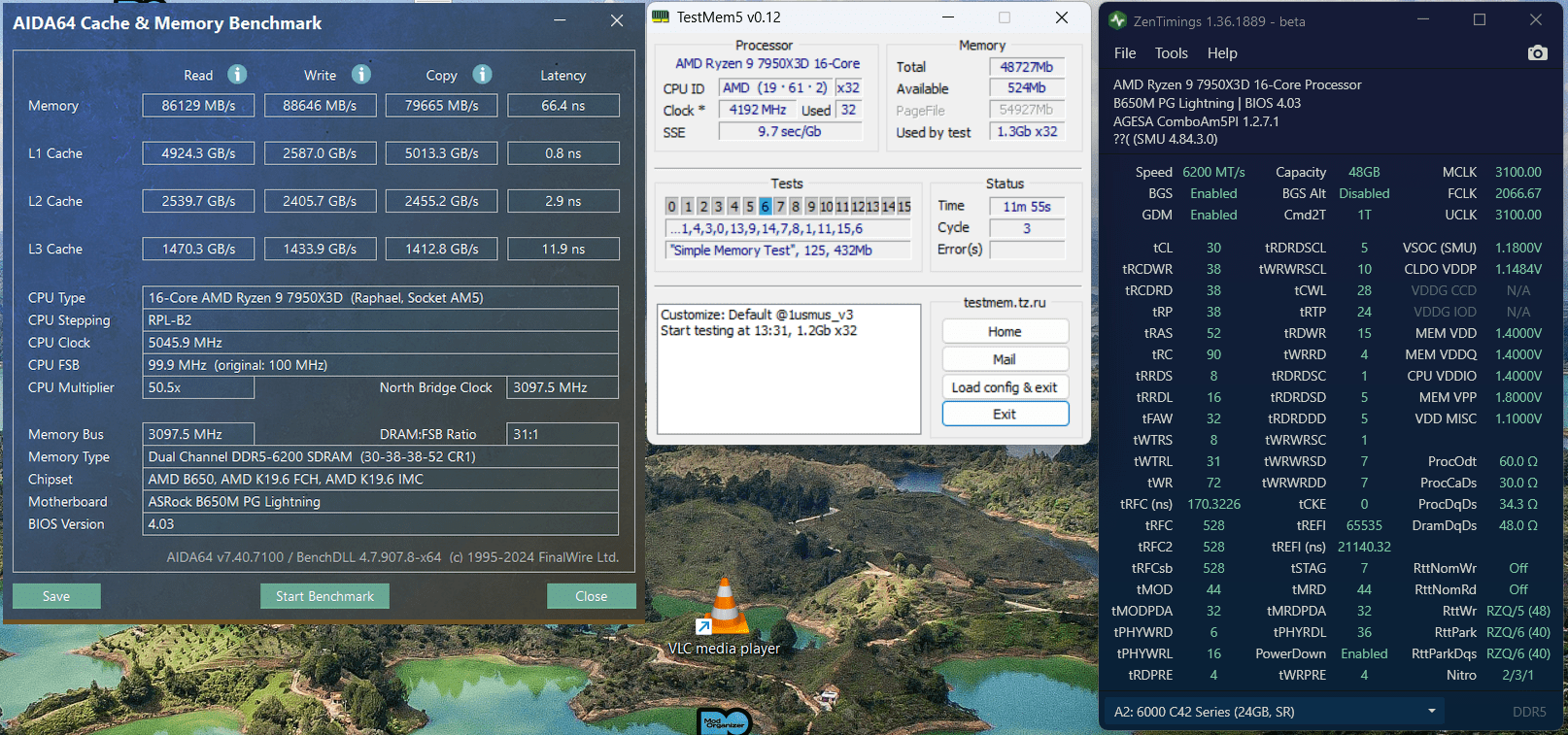The height and width of the screenshot is (735, 1568).
Task: Click TestMem5 Time value 11m 55s
Action: [1027, 206]
